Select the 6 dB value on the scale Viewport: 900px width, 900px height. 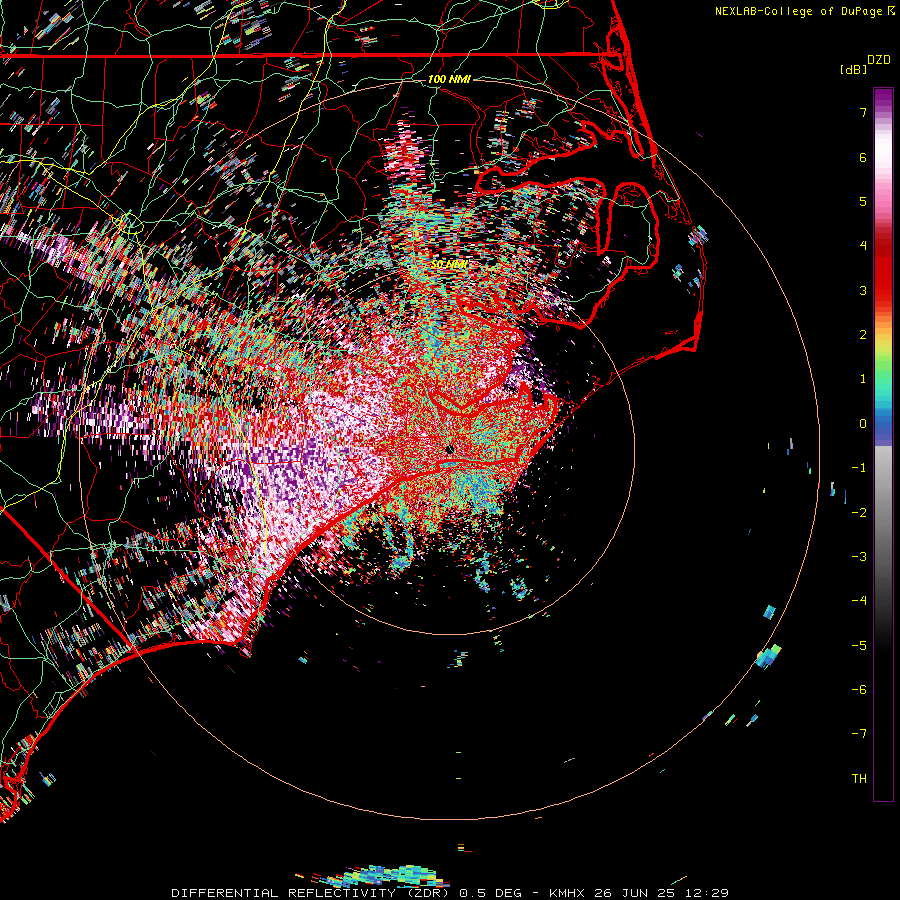863,157
